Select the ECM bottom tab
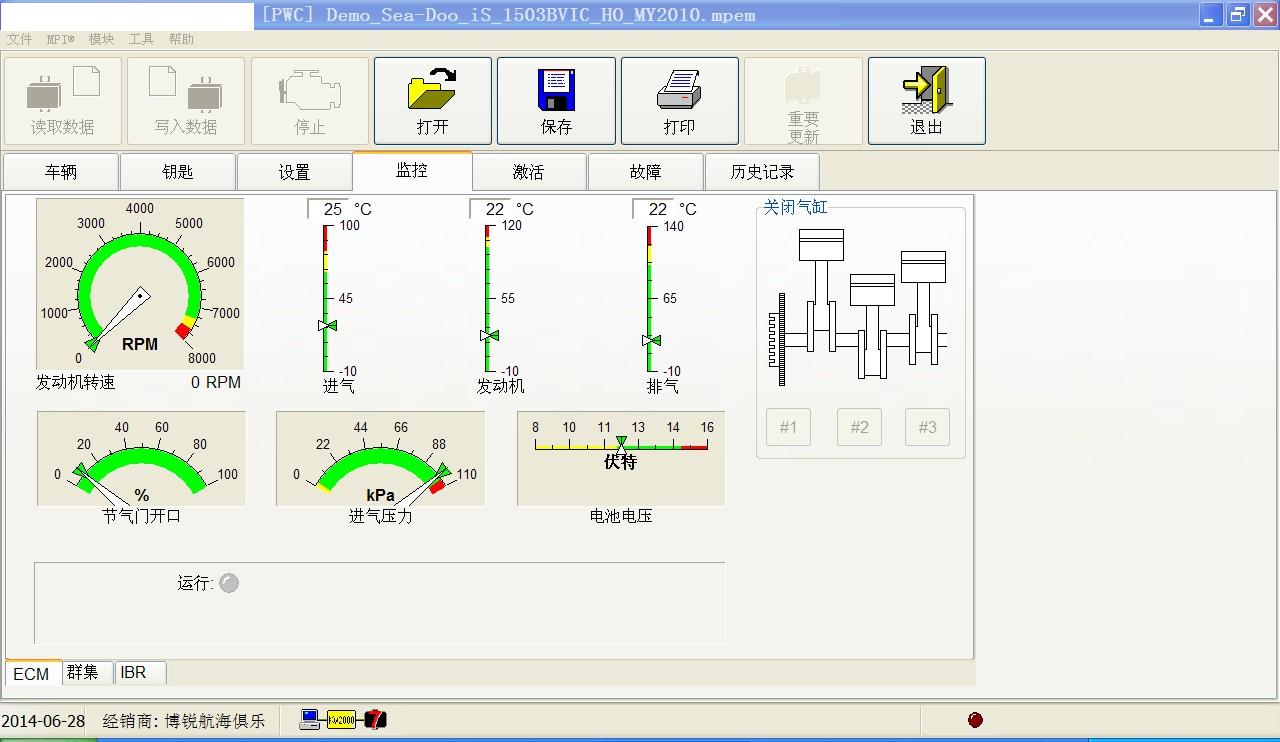1280x742 pixels. pos(32,673)
